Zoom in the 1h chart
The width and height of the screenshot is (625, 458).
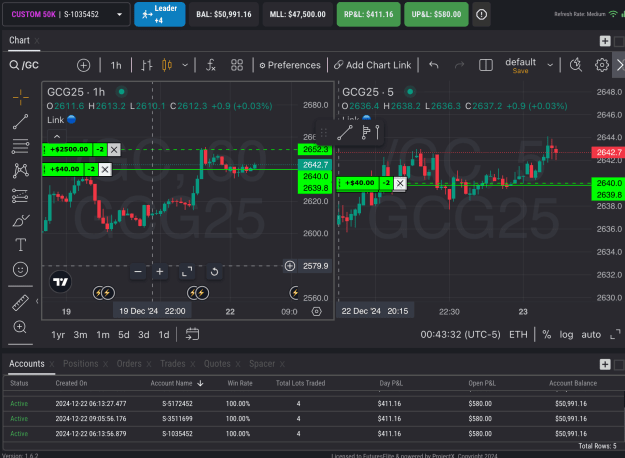coord(160,271)
